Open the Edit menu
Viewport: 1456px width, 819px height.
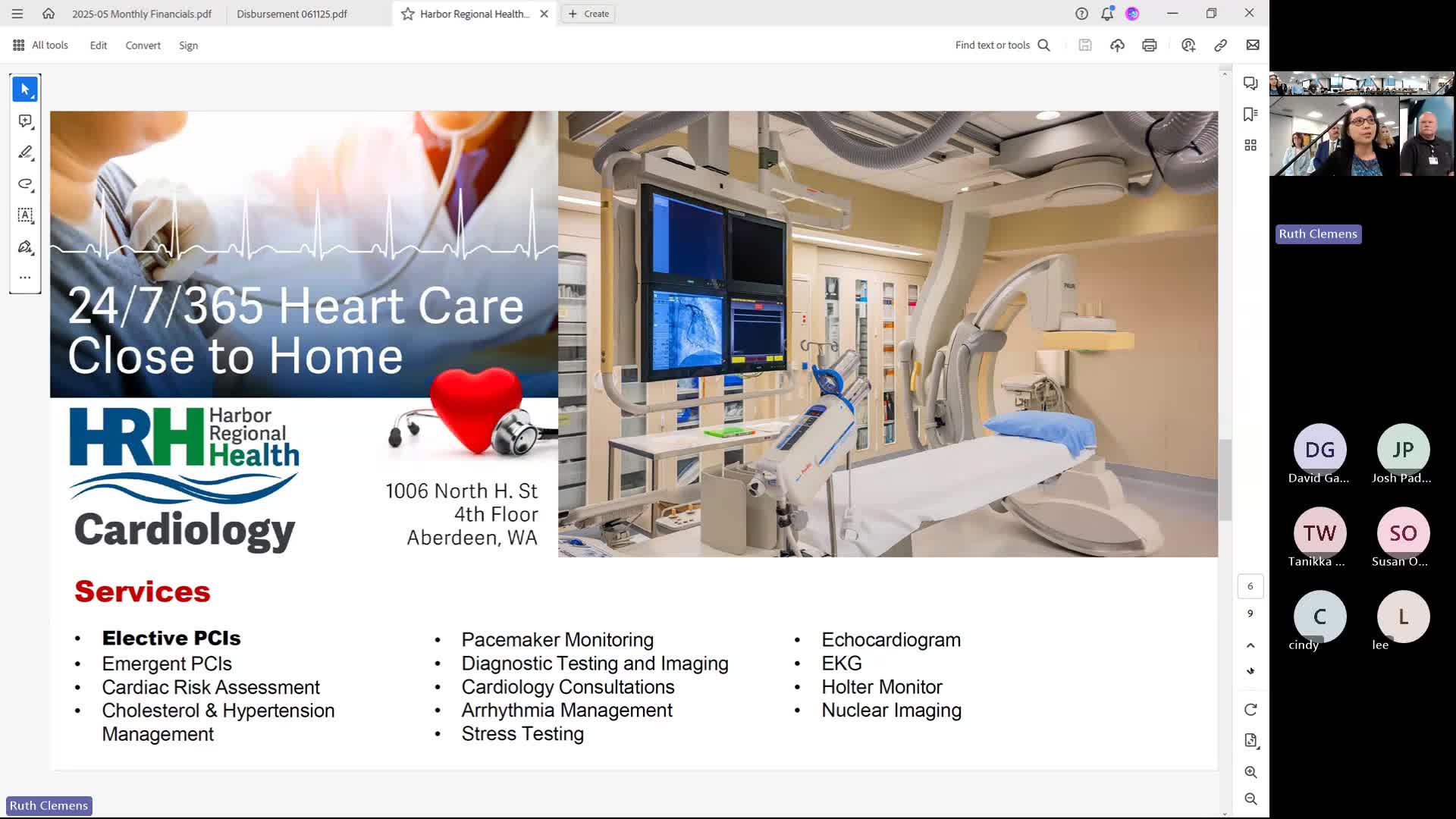pos(99,45)
